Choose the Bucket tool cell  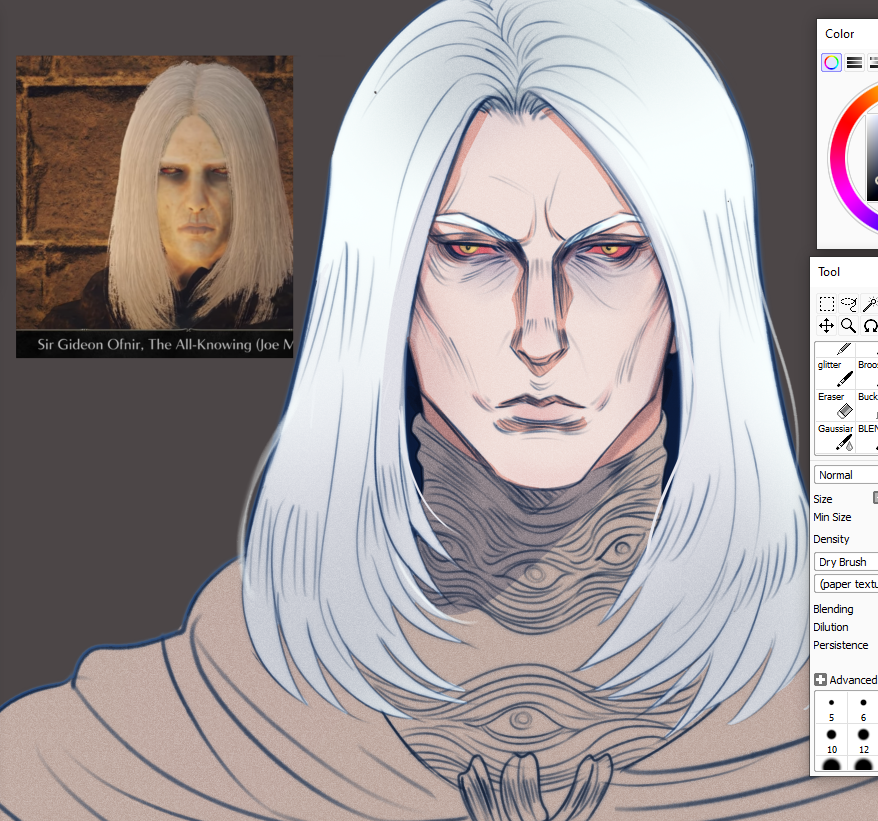[867, 405]
